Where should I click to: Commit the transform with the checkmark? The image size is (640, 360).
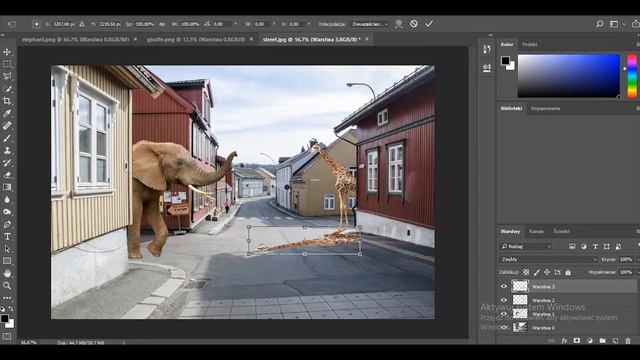point(429,24)
